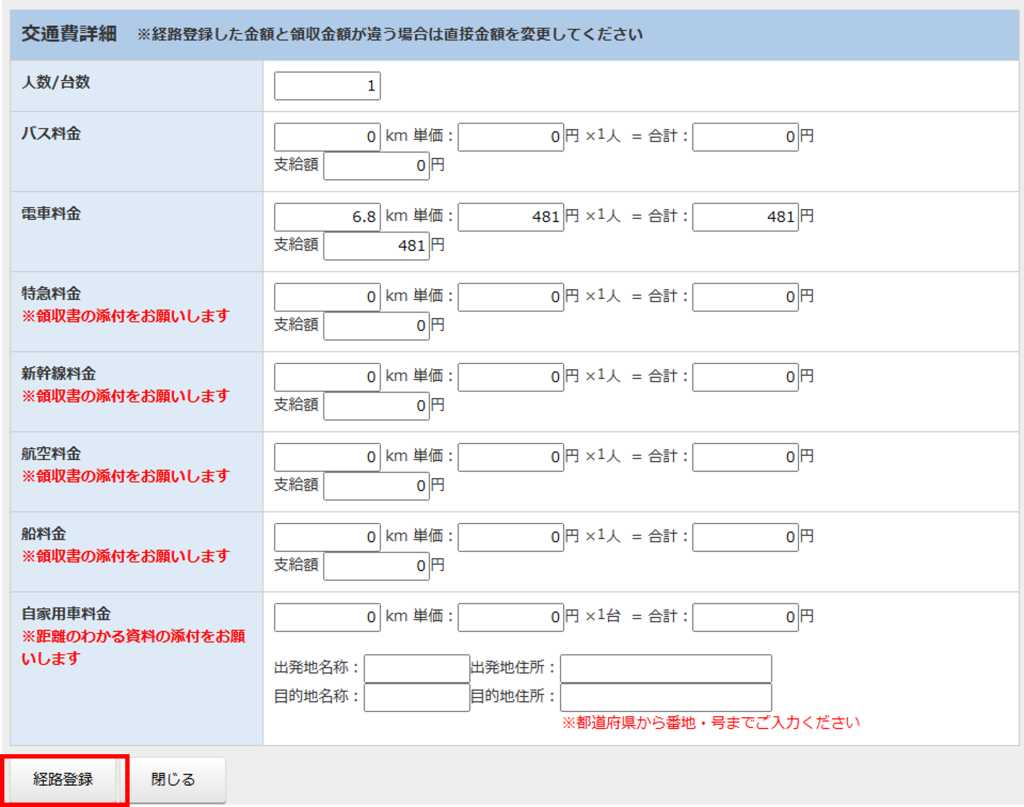The width and height of the screenshot is (1024, 807).
Task: Click the 自家用車料金 合計 field
Action: (745, 617)
